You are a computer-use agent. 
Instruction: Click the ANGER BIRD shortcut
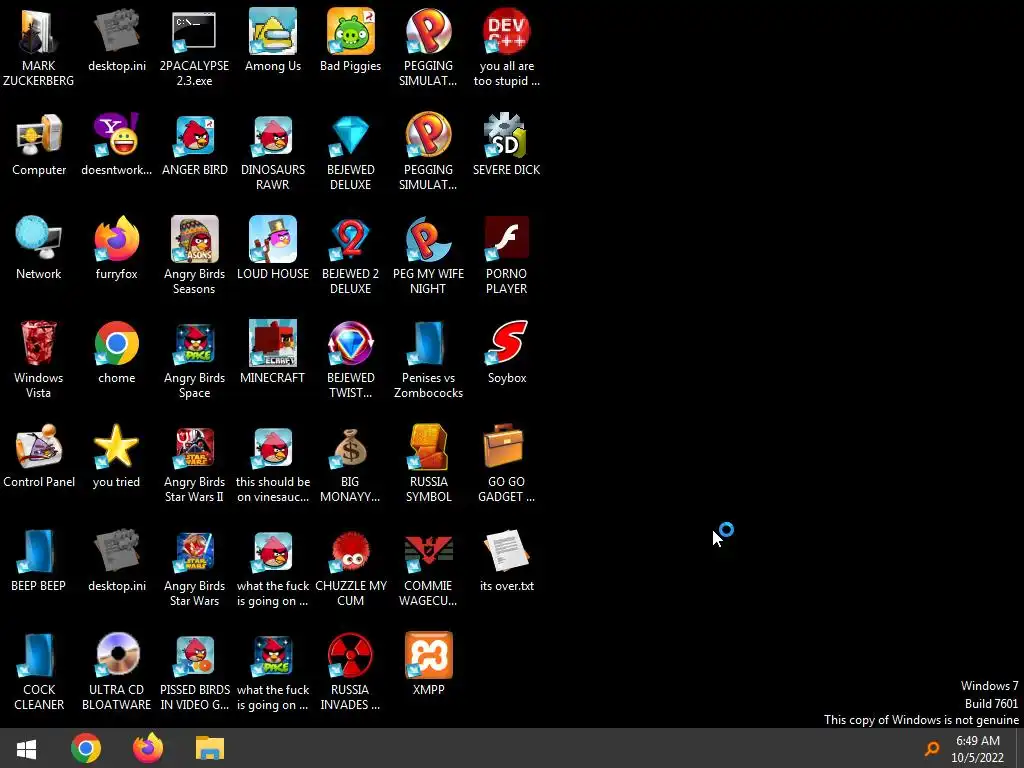195,135
